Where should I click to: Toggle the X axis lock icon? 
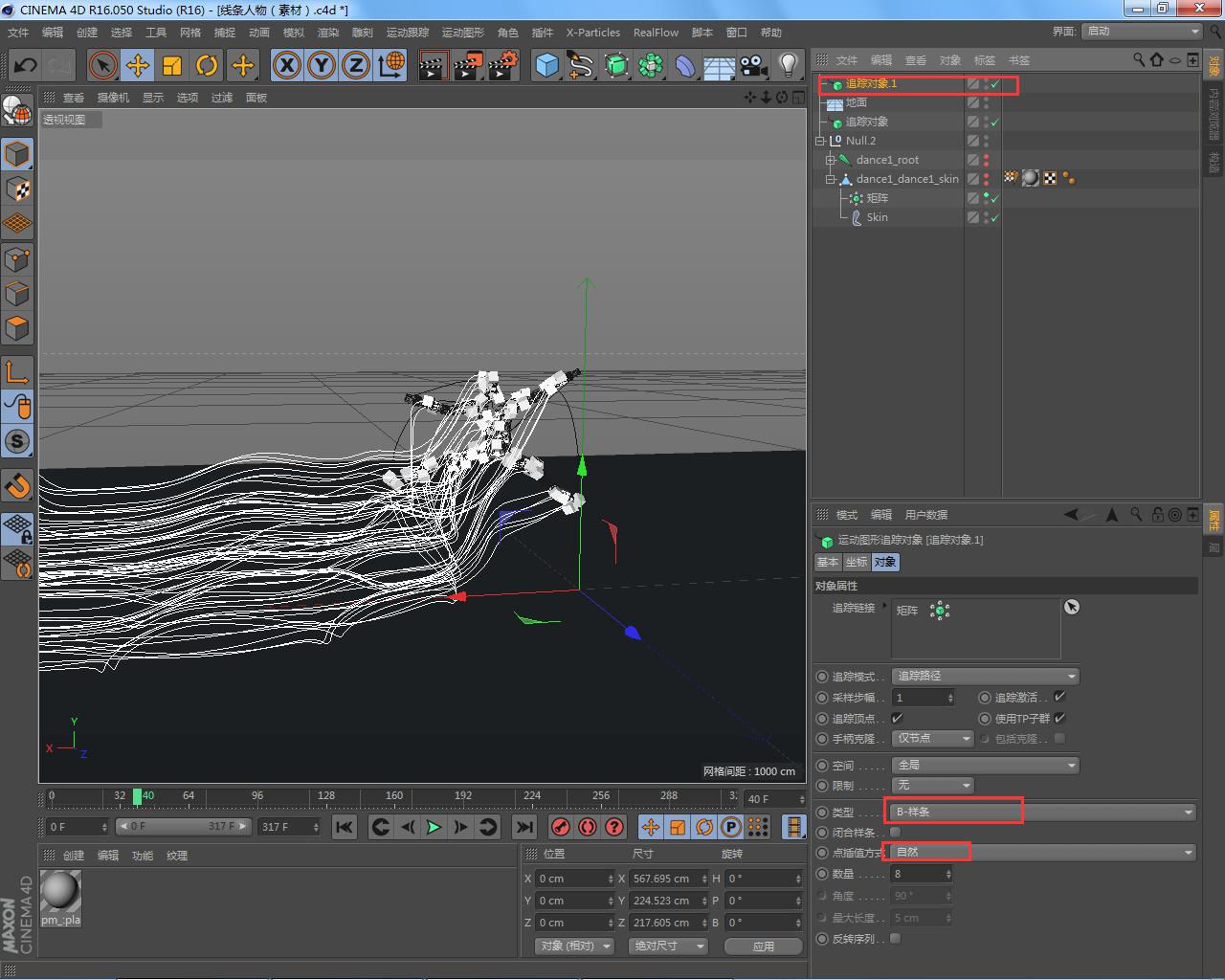[x=286, y=65]
